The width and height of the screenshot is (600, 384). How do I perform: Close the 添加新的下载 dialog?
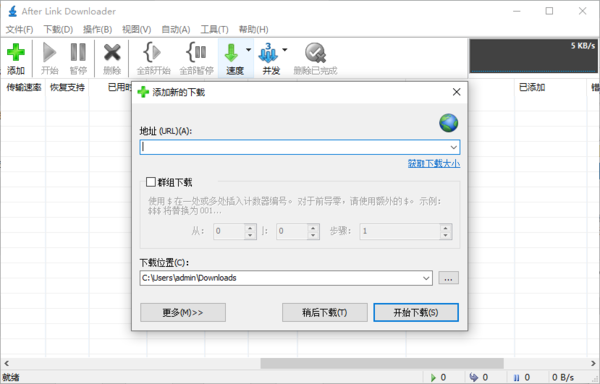tap(457, 92)
